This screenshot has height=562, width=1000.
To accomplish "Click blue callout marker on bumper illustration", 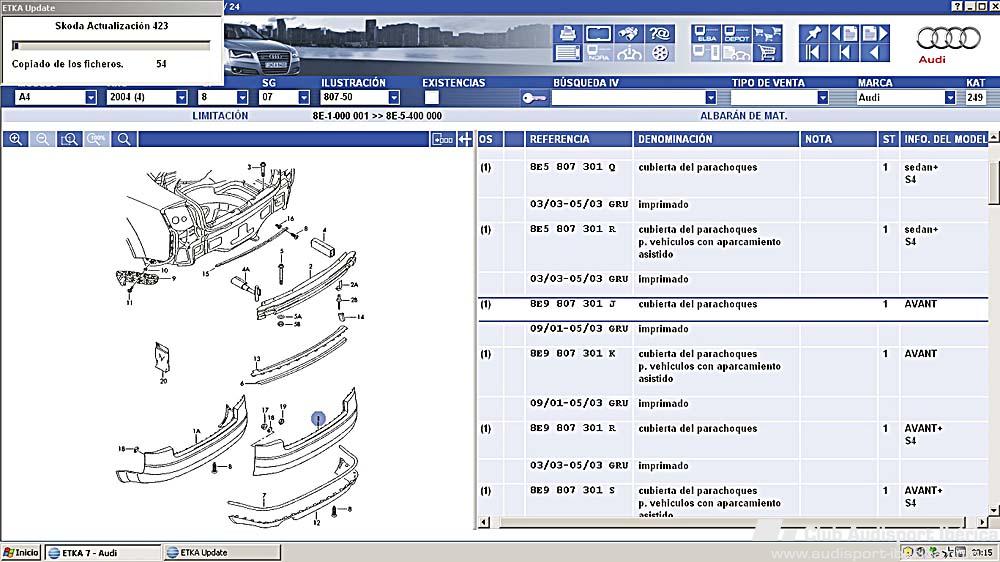I will tap(318, 418).
